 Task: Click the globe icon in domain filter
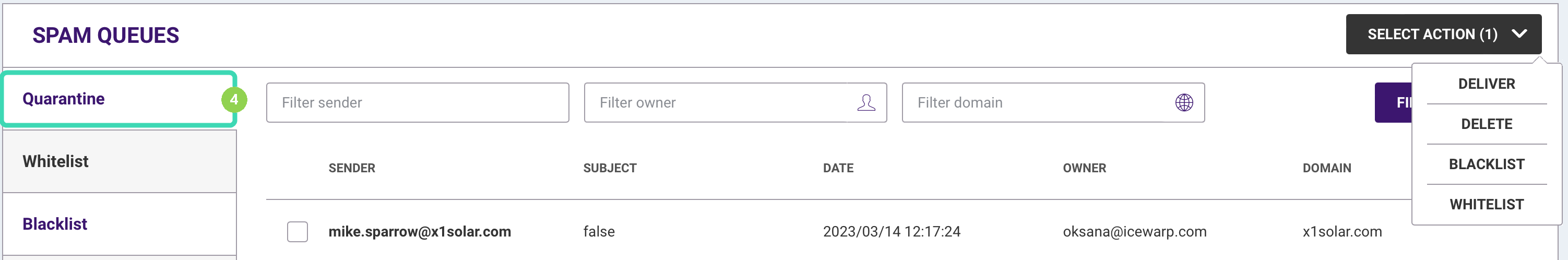pyautogui.click(x=1183, y=103)
